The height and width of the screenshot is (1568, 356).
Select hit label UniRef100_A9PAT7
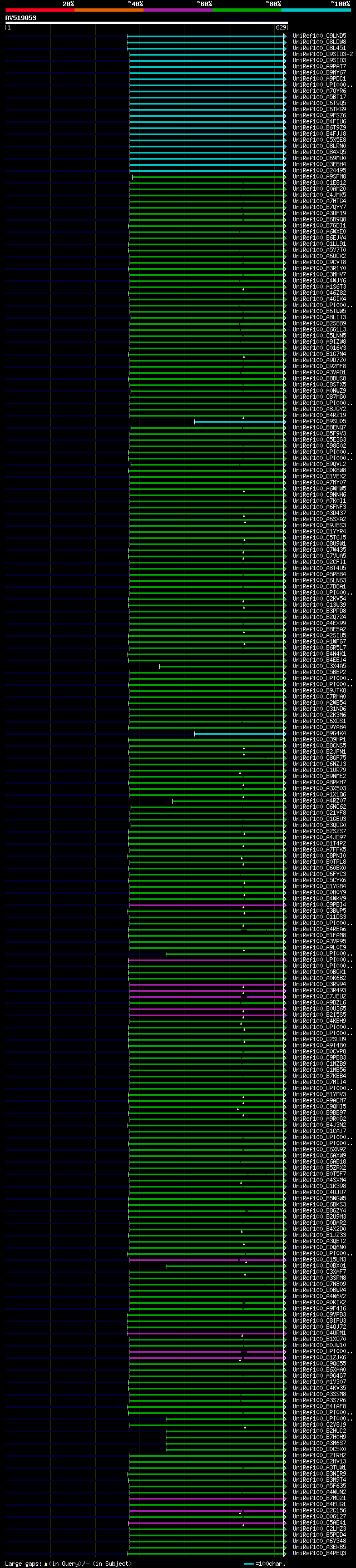(x=319, y=67)
